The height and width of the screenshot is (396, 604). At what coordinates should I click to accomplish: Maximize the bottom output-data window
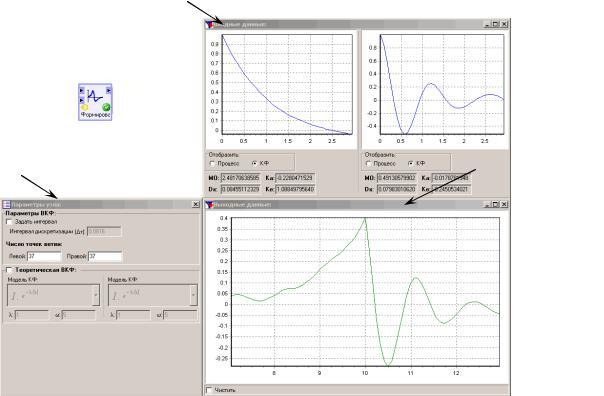click(495, 204)
